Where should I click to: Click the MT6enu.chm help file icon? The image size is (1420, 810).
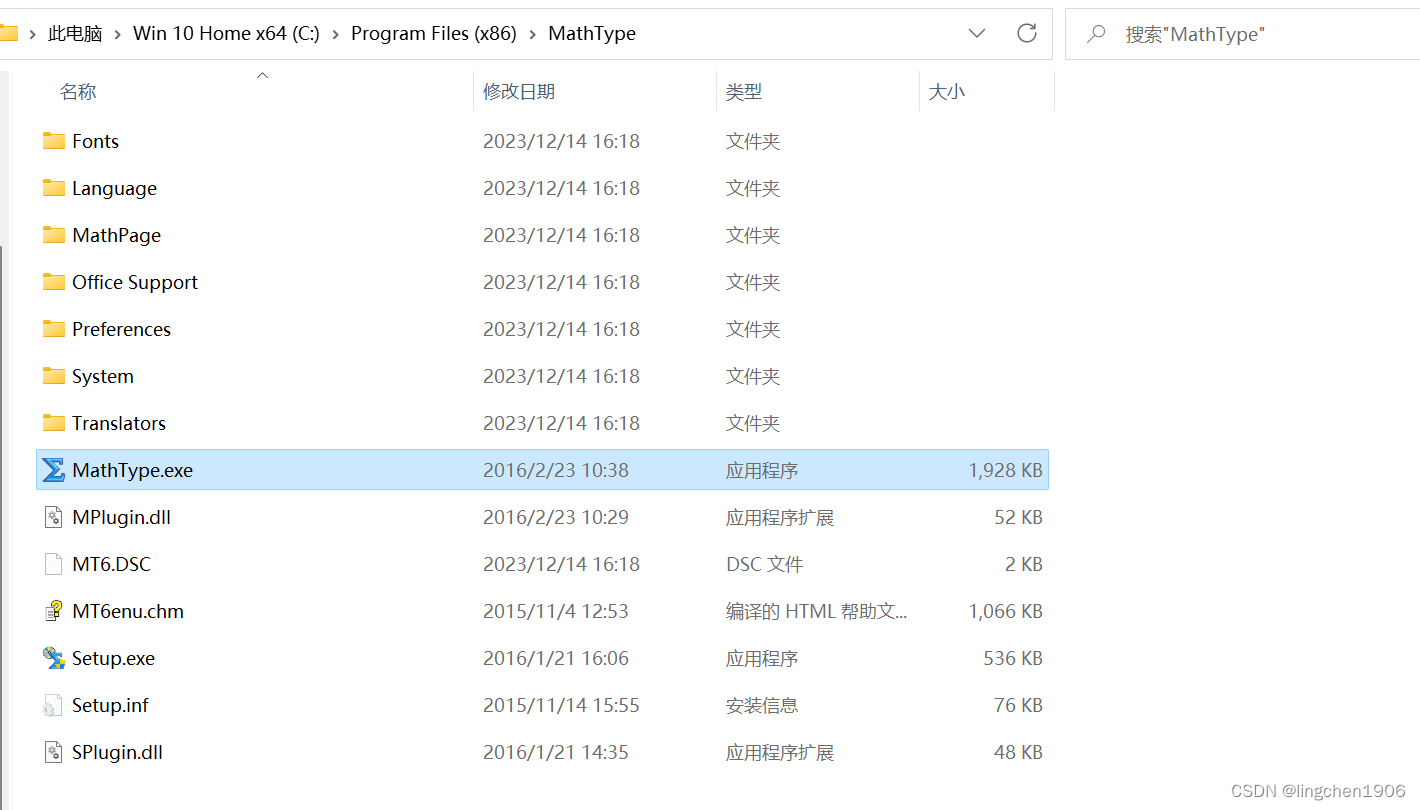[x=54, y=611]
